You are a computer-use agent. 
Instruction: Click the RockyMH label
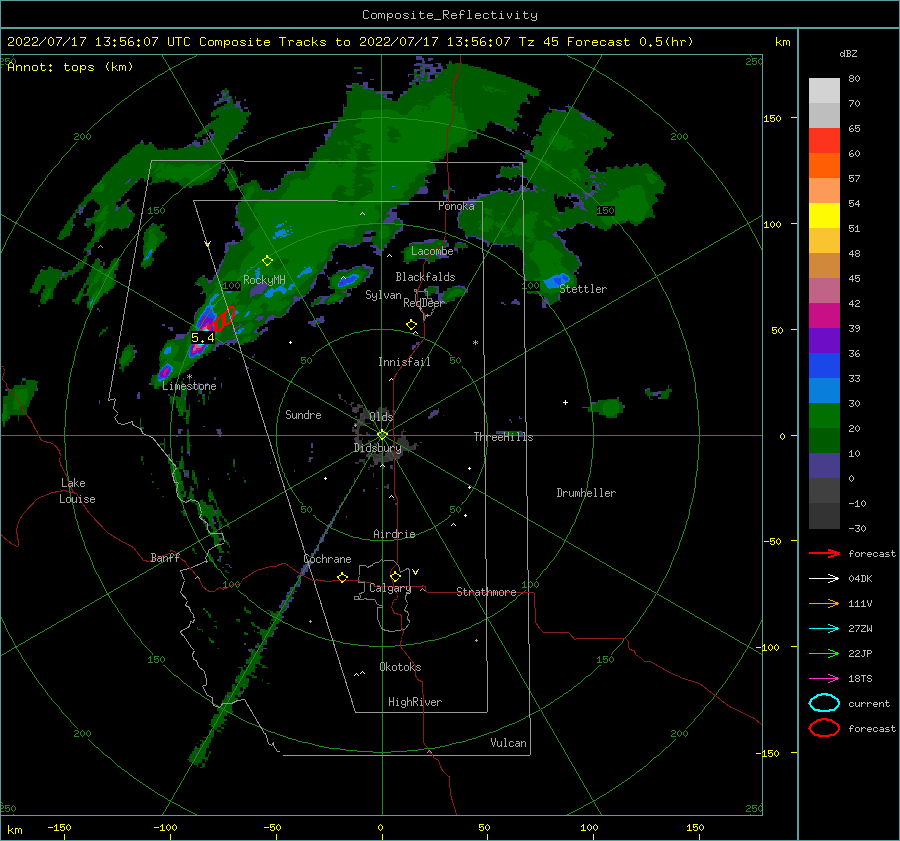(264, 280)
